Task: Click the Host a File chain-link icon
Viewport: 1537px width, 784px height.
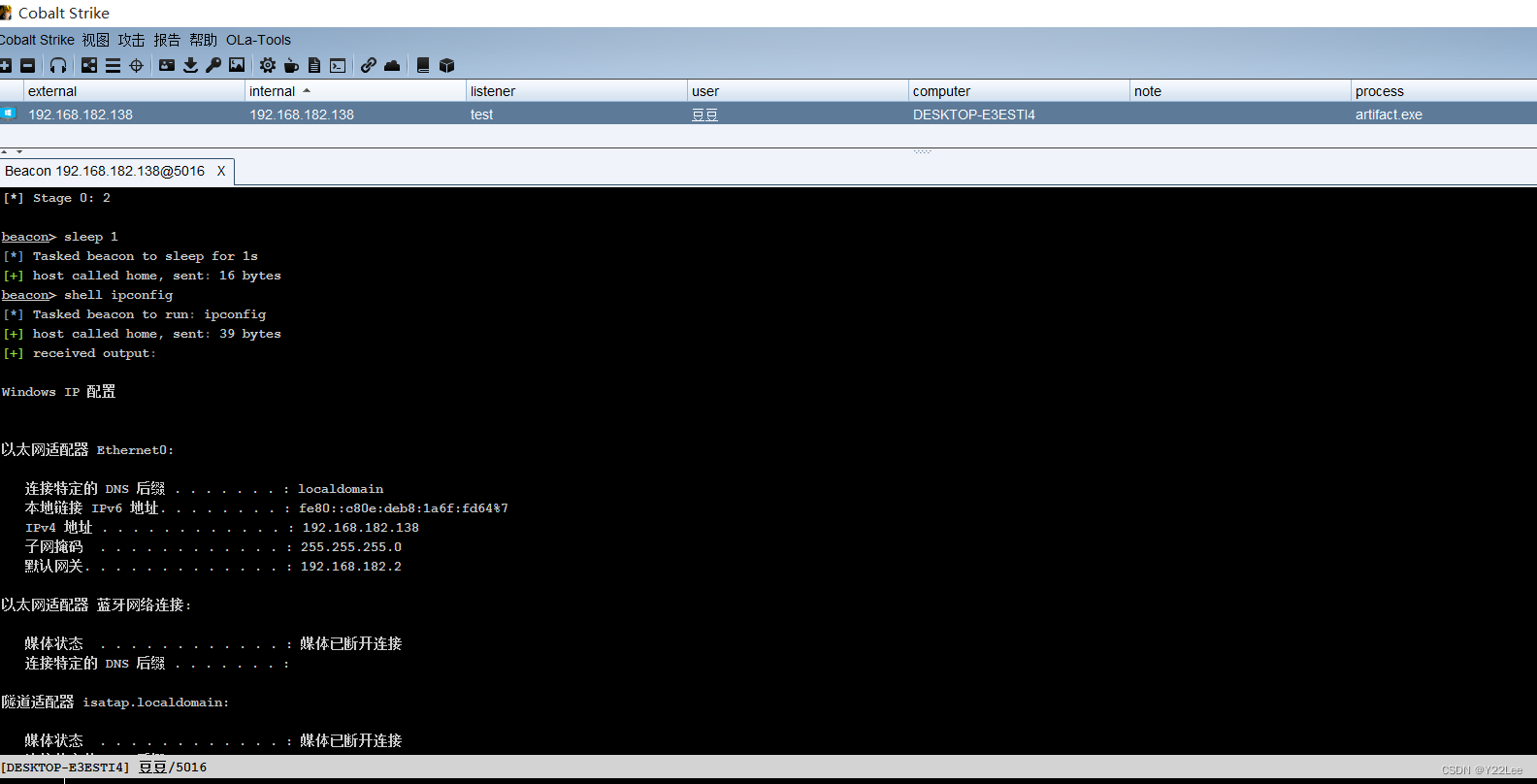Action: 369,65
